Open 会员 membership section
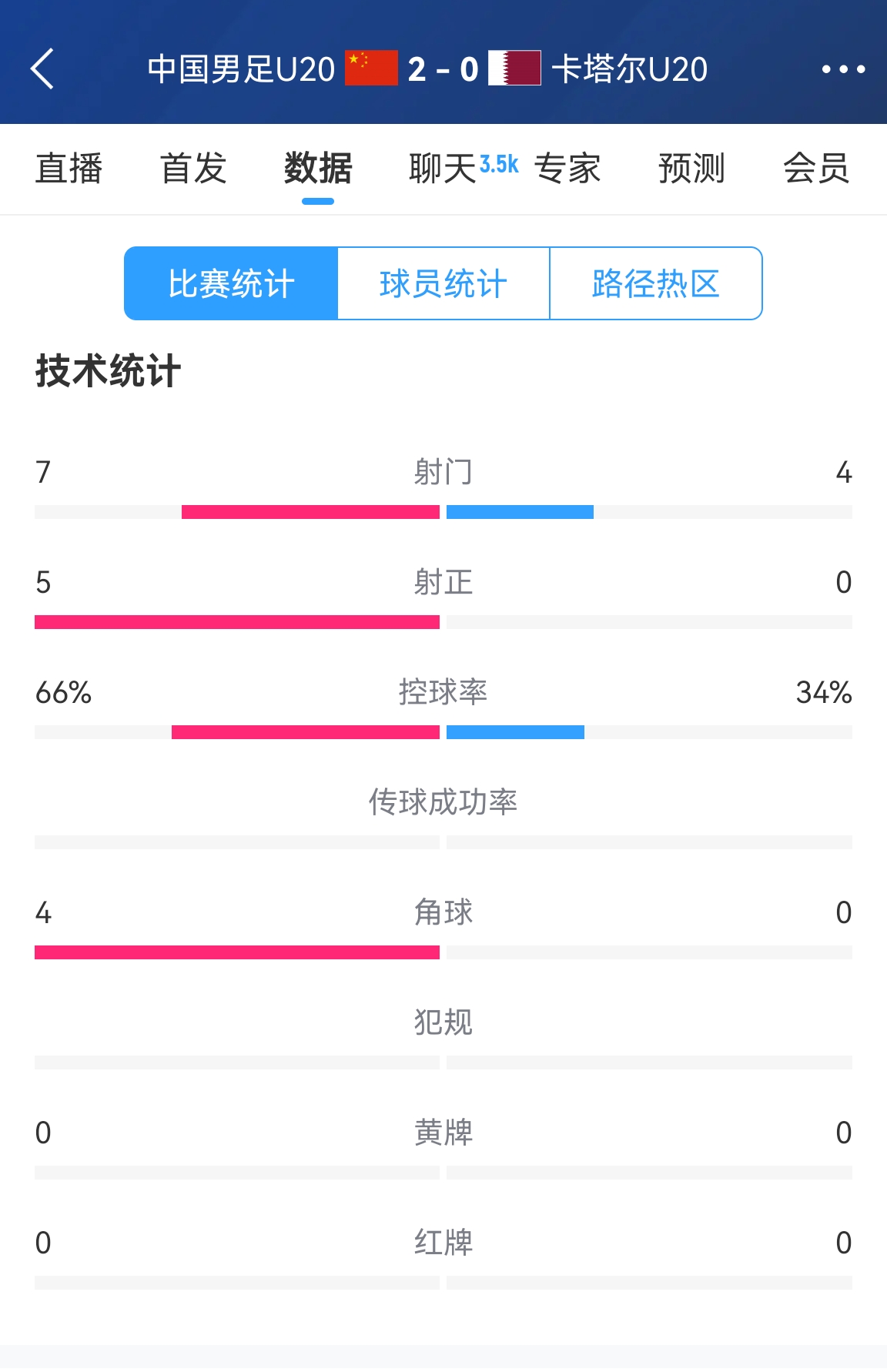 pos(816,169)
